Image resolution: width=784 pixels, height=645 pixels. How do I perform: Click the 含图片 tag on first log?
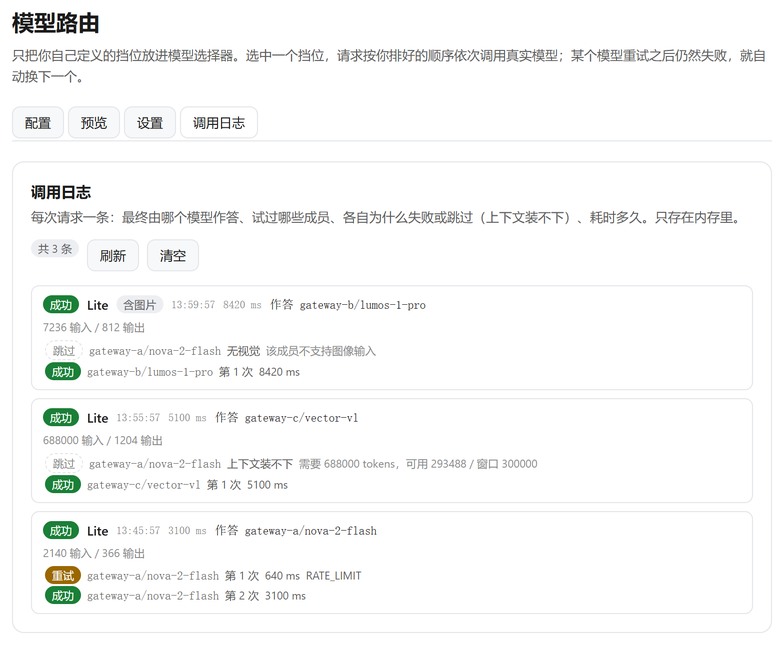pyautogui.click(x=140, y=304)
